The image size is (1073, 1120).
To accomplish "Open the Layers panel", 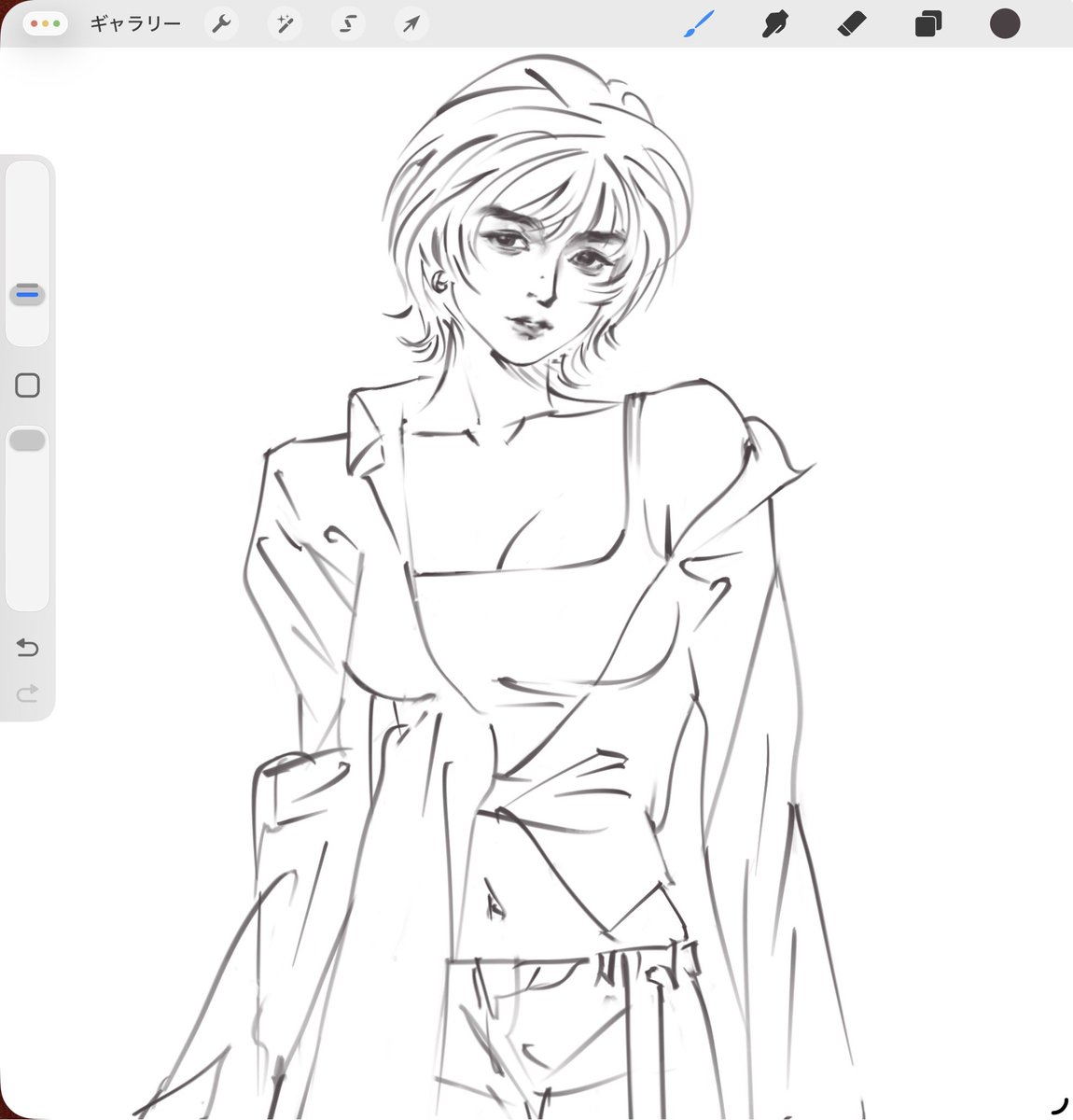I will point(927,24).
